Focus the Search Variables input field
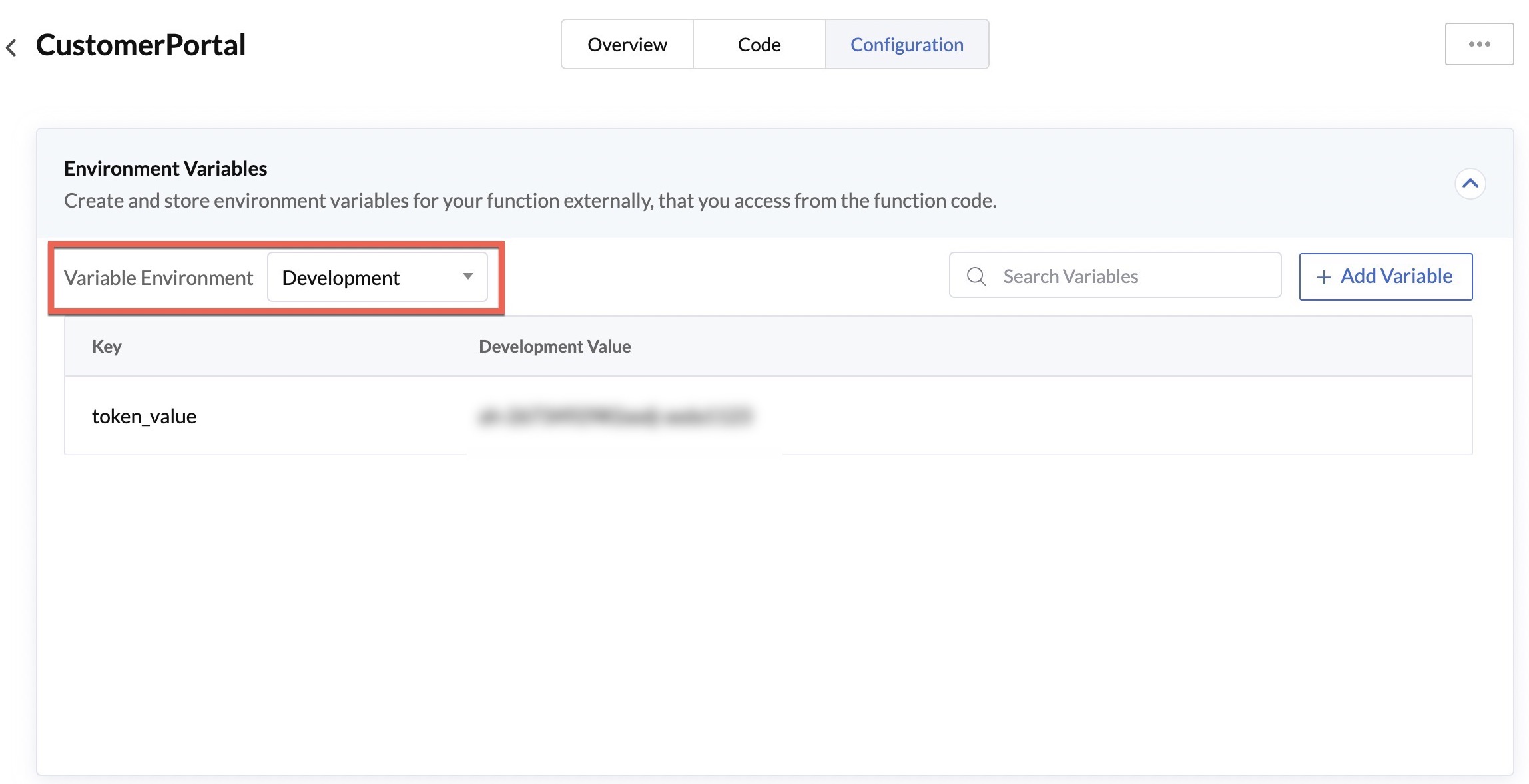This screenshot has height=784, width=1529. 1132,276
